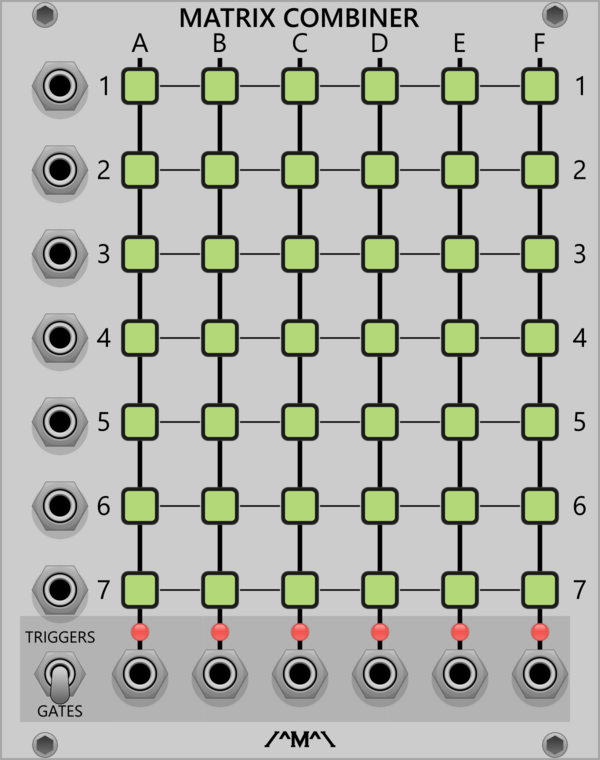Toggle matrix button F7
This screenshot has height=760, width=600.
540,590
